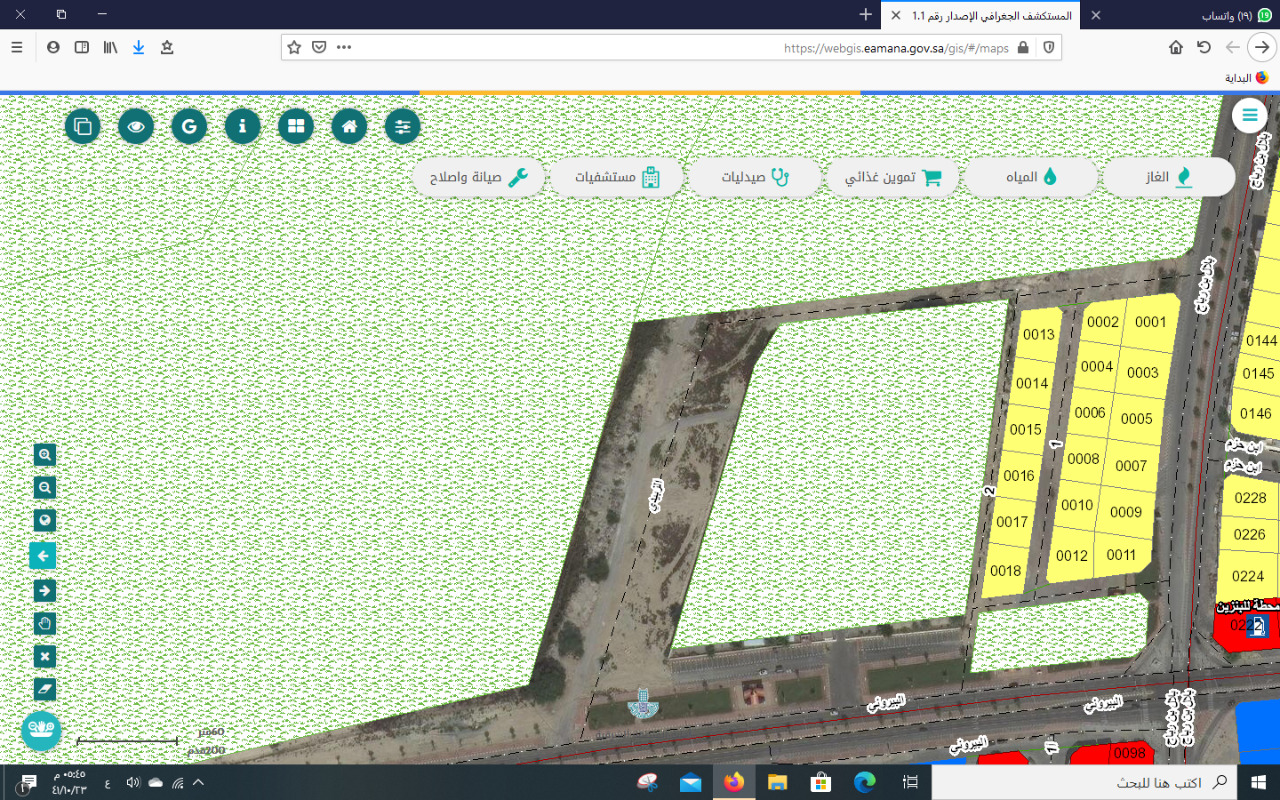Open the info identify tool
The image size is (1280, 800).
coord(242,127)
